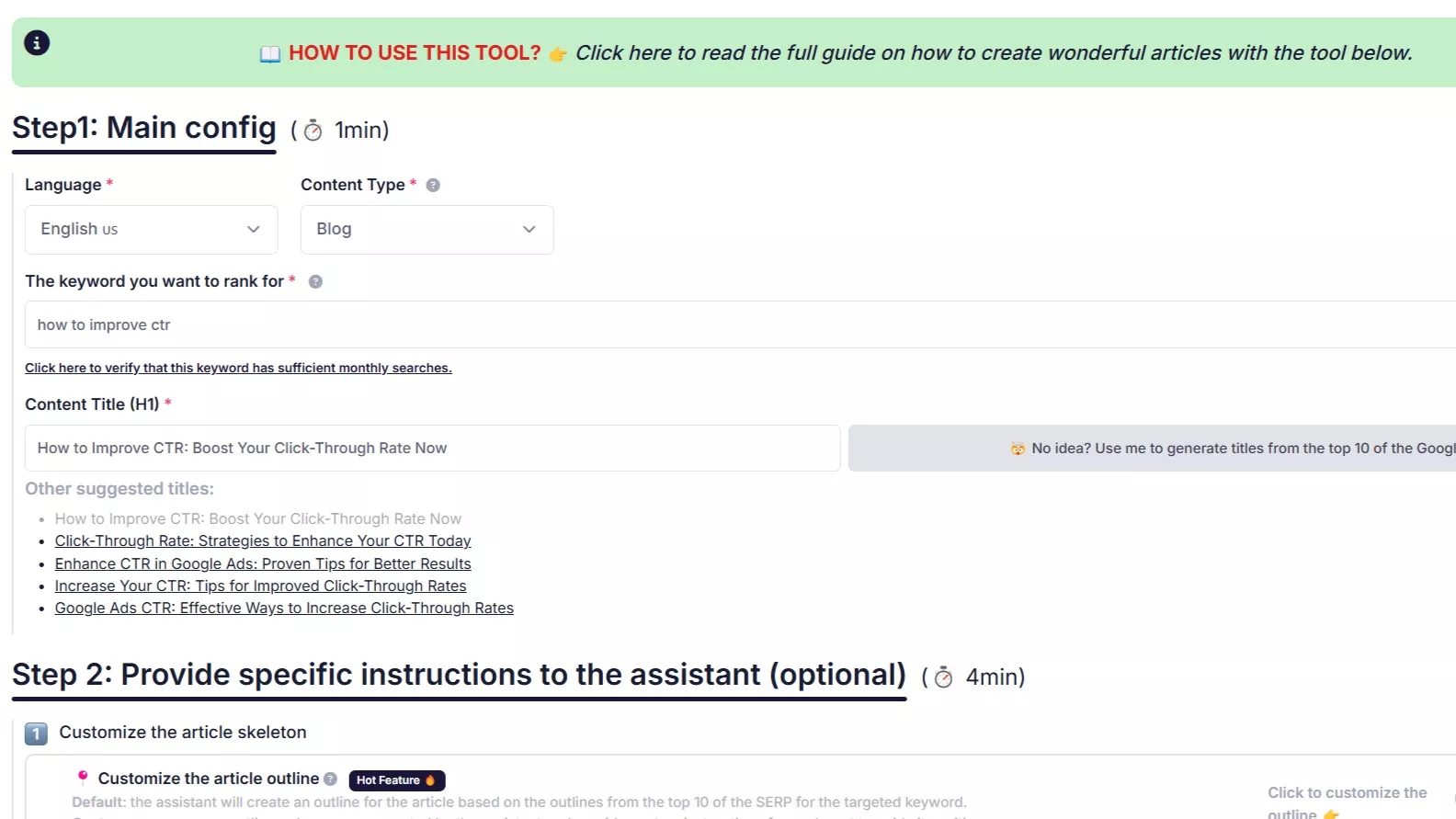Pick the suggested title 'Increase Your CTR: Tips for Improved Click-Through Rates'
Image resolution: width=1456 pixels, height=819 pixels.
tap(260, 586)
